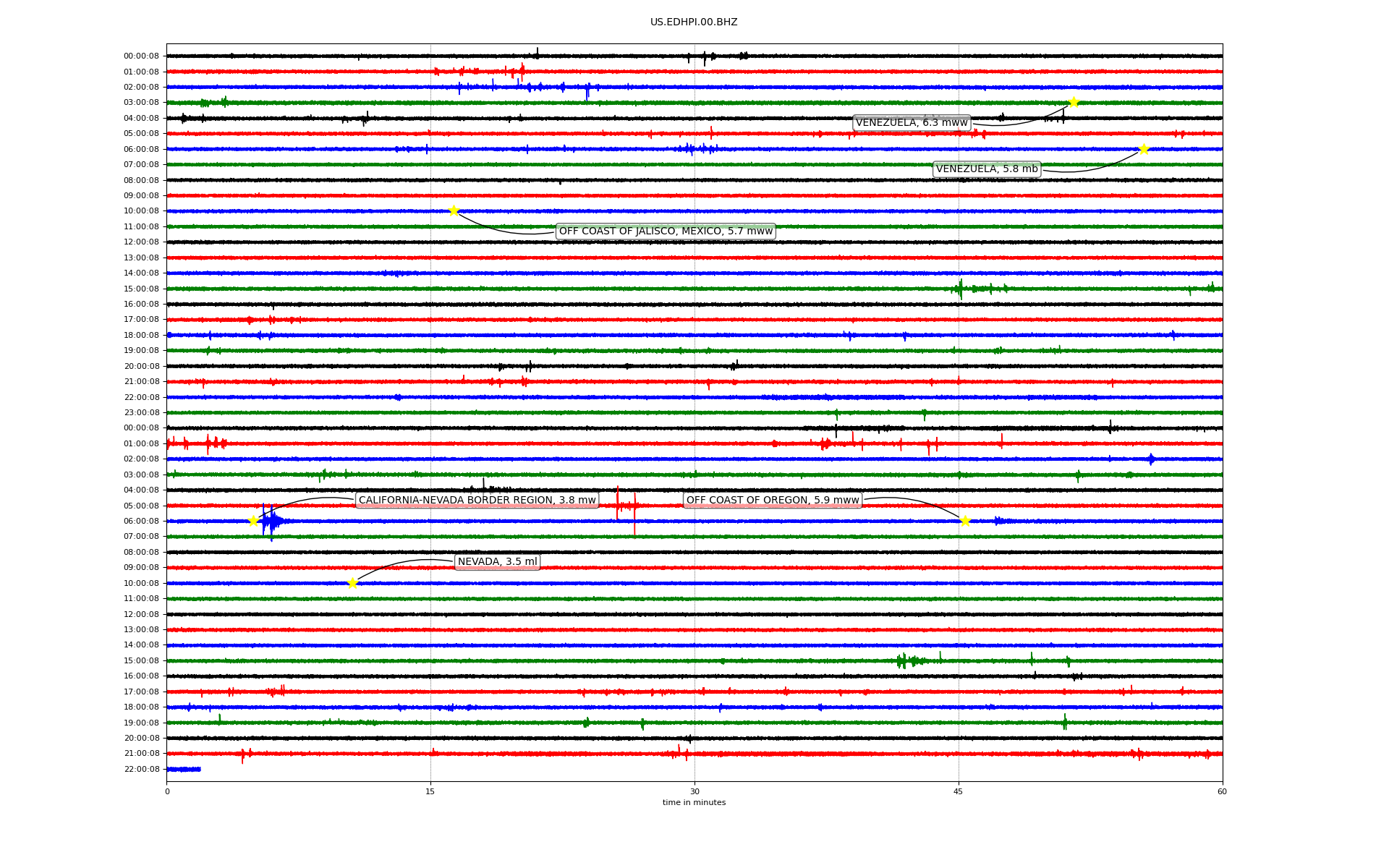Click the US.EDHPI.00.BHZ plot title
The width and height of the screenshot is (1389, 868).
[x=694, y=22]
